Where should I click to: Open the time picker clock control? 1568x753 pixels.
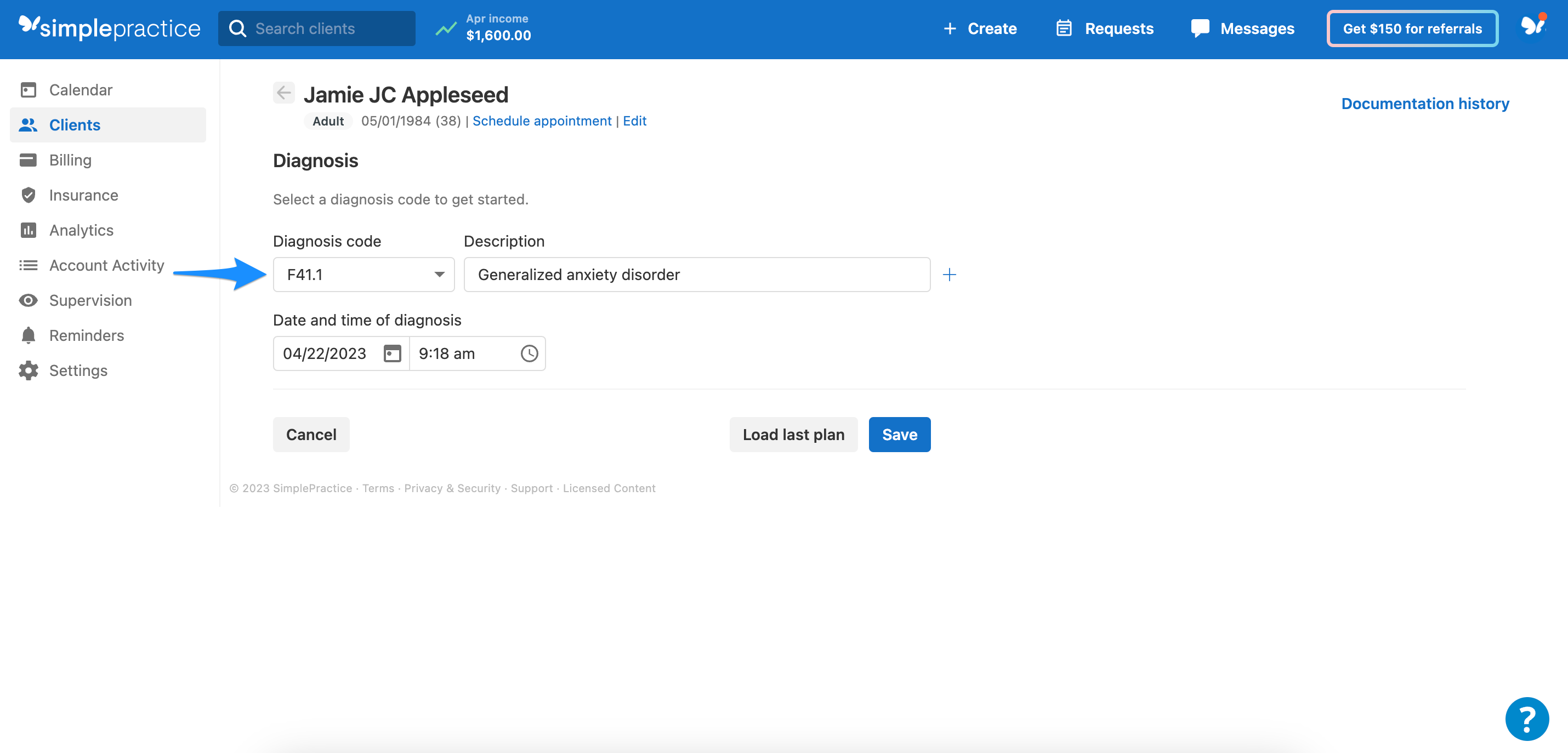point(529,353)
